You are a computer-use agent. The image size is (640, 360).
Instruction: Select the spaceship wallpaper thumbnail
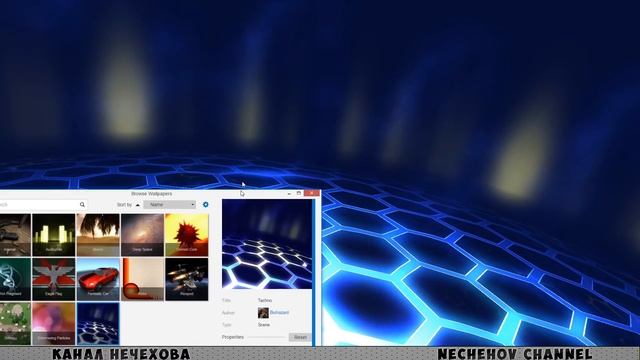click(187, 279)
